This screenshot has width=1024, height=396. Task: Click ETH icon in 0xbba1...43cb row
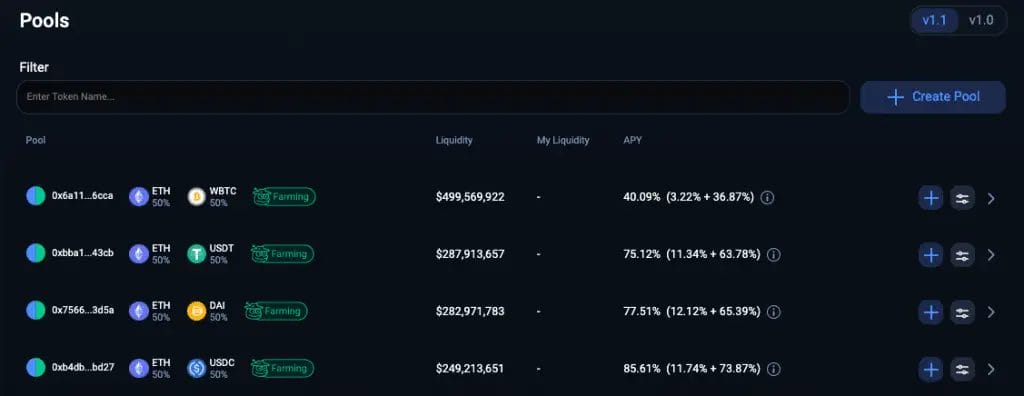point(138,254)
